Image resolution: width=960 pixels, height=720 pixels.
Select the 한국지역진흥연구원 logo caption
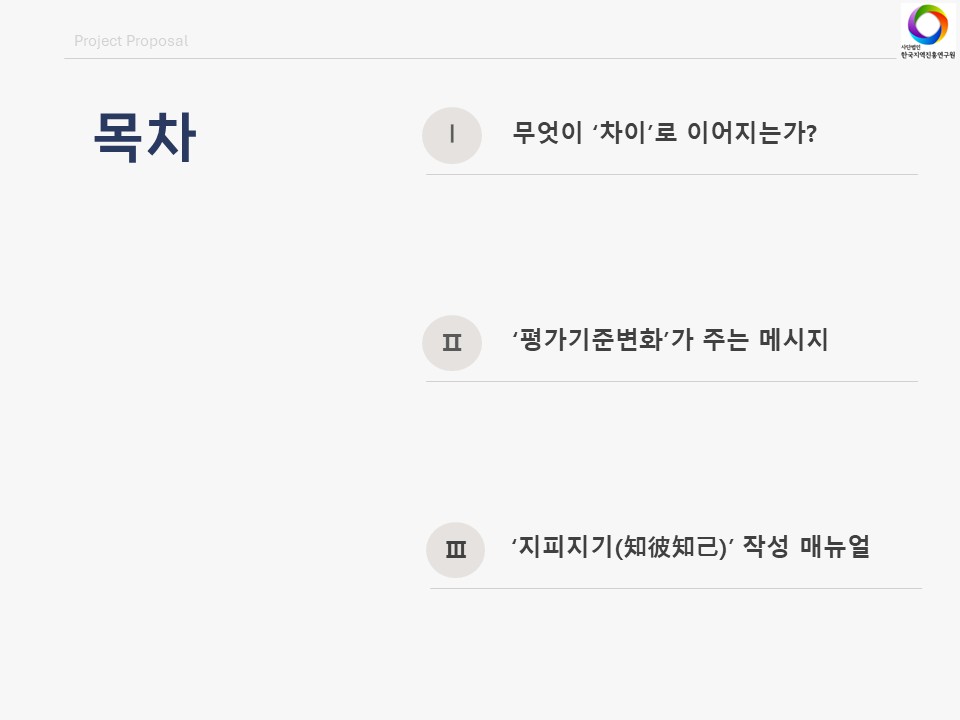click(x=927, y=54)
